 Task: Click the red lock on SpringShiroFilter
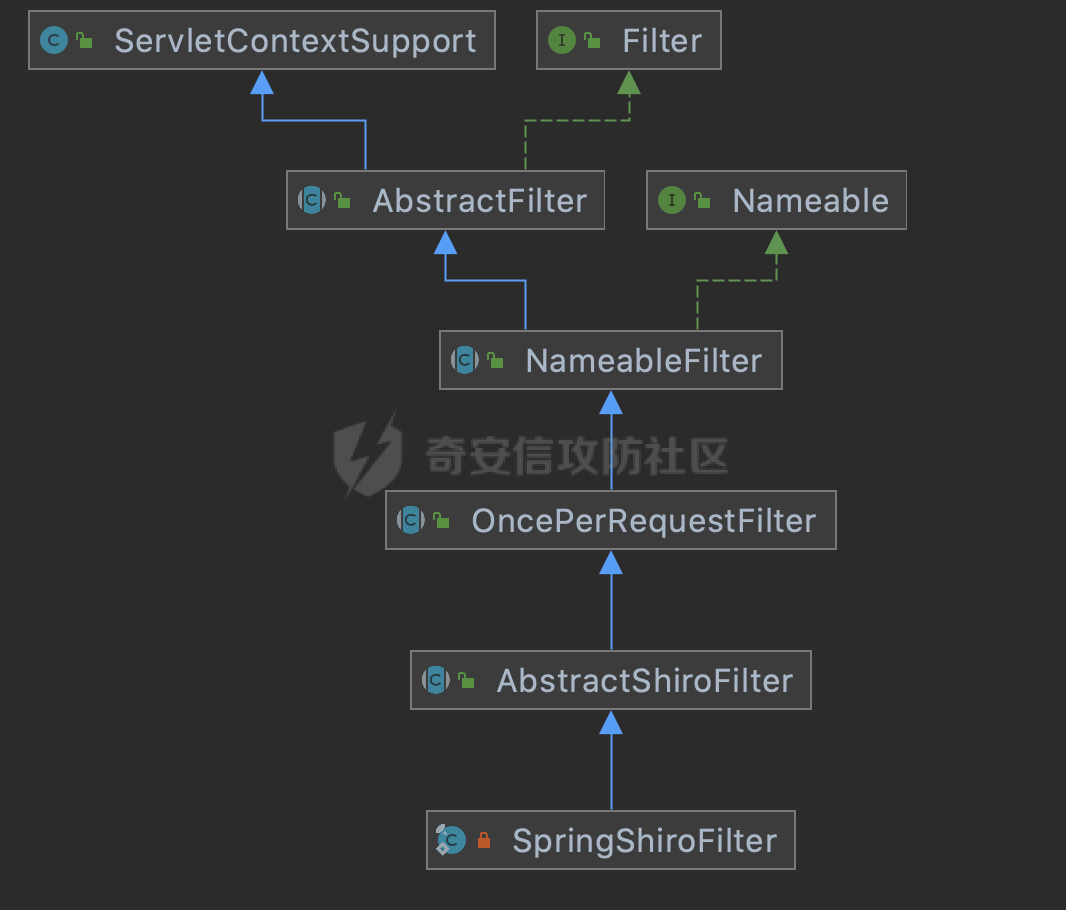point(484,841)
